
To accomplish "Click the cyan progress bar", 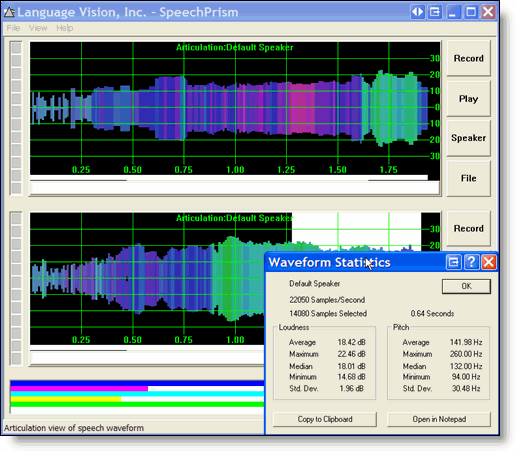I will tap(137, 394).
